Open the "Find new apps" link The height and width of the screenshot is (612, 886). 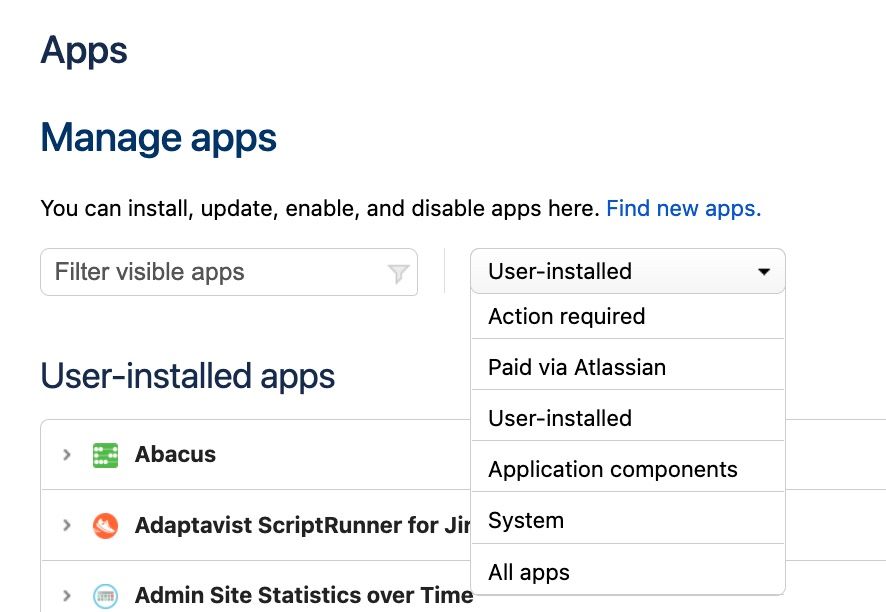683,208
